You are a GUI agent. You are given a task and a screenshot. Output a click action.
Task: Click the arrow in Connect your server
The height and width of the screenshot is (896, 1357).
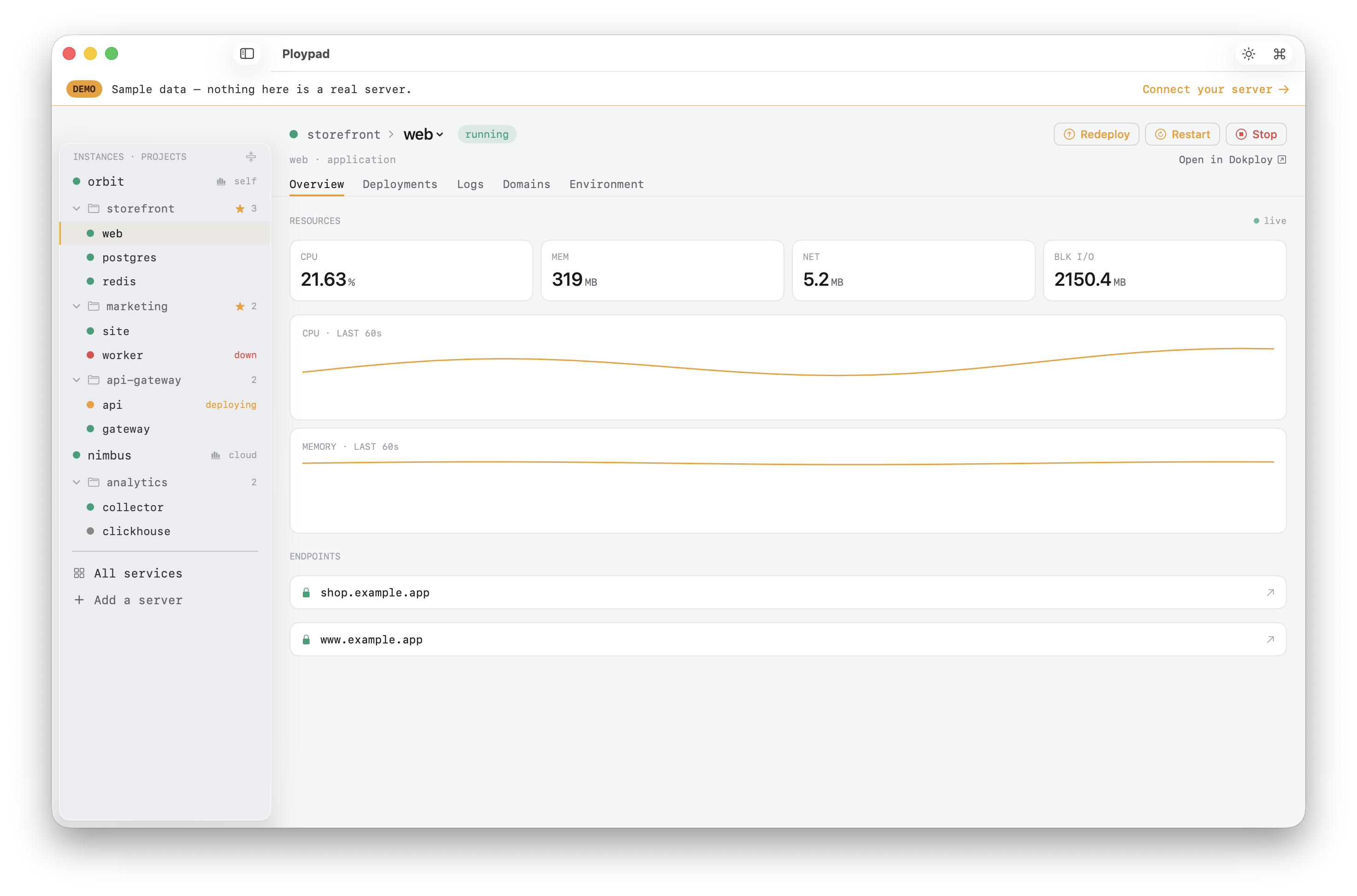pyautogui.click(x=1284, y=90)
